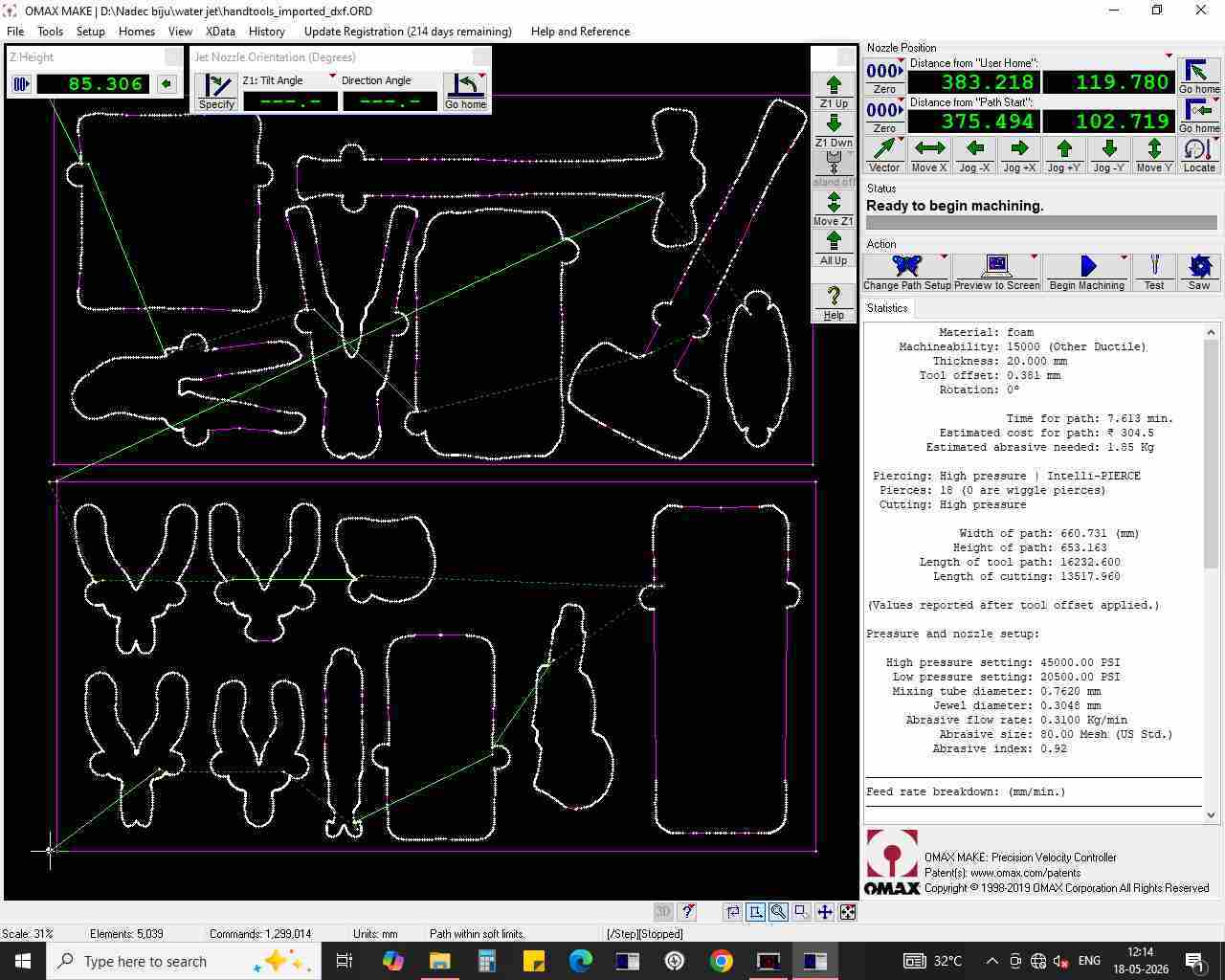The image size is (1225, 980).
Task: Click the Vector move button
Action: point(884,155)
